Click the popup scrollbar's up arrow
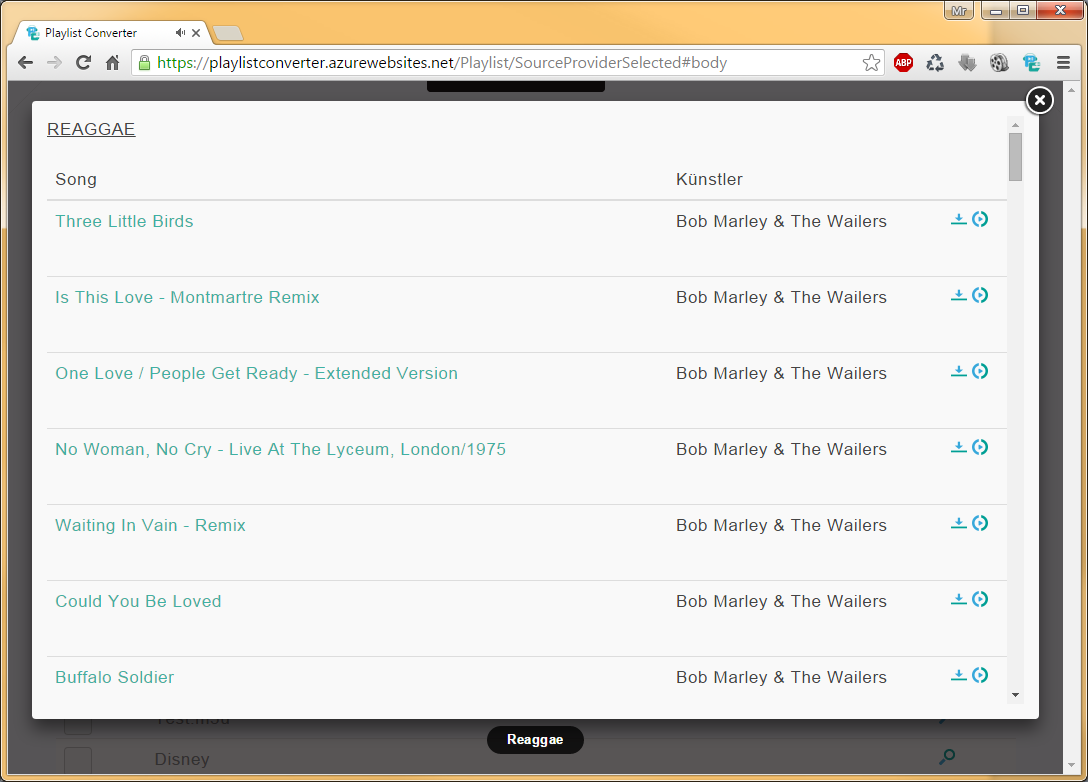The height and width of the screenshot is (782, 1088). pos(1016,126)
